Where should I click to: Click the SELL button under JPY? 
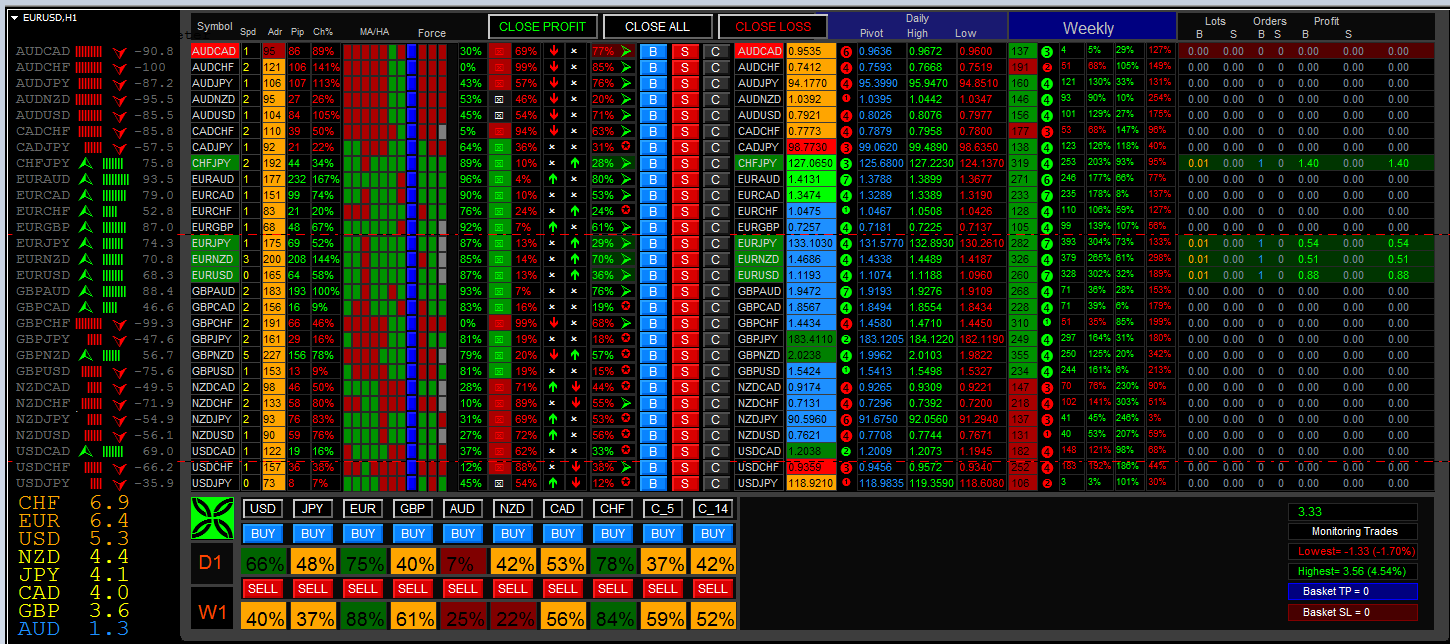tap(313, 588)
